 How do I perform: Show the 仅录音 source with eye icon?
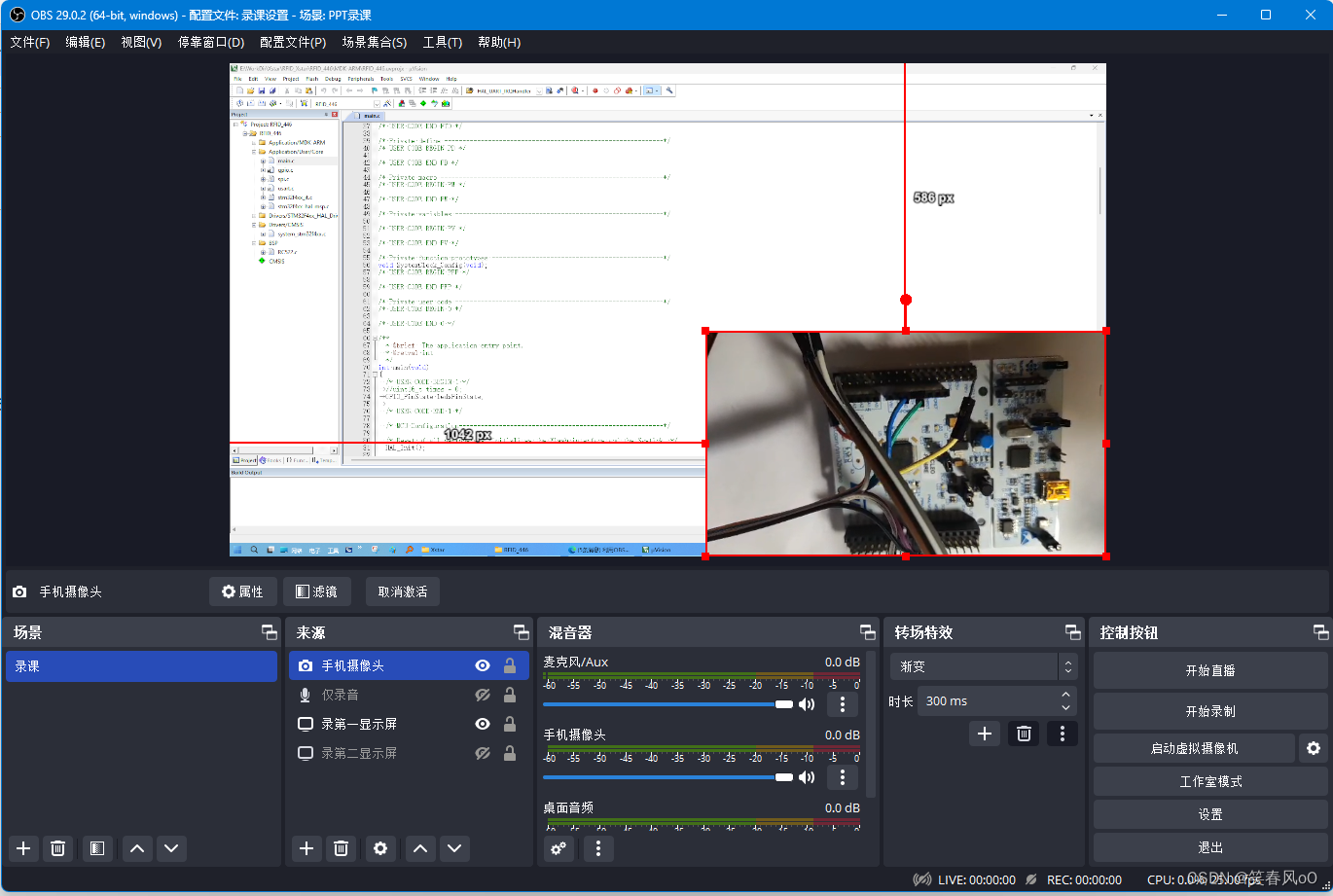[483, 695]
